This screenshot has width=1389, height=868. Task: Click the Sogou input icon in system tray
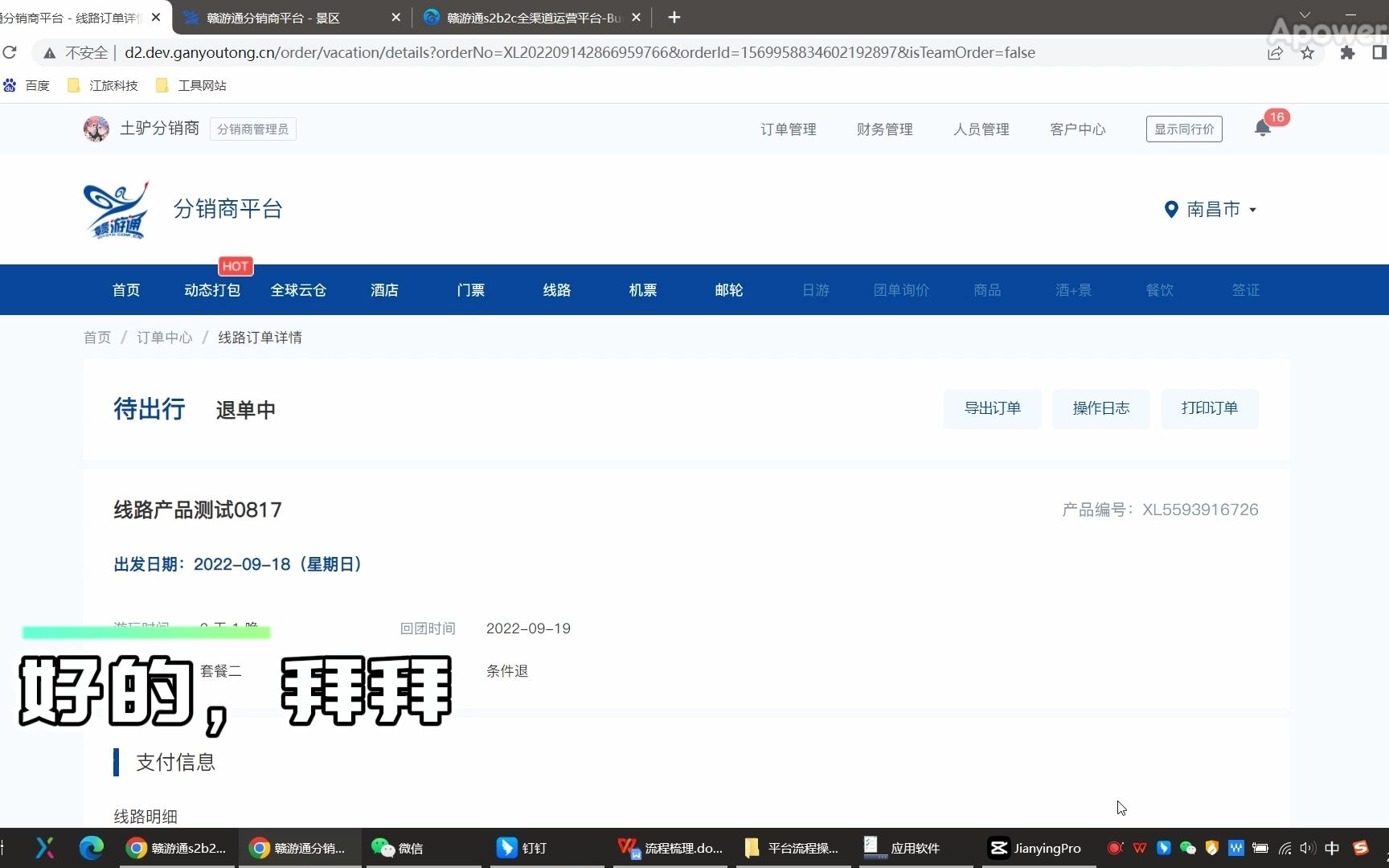pyautogui.click(x=1360, y=848)
